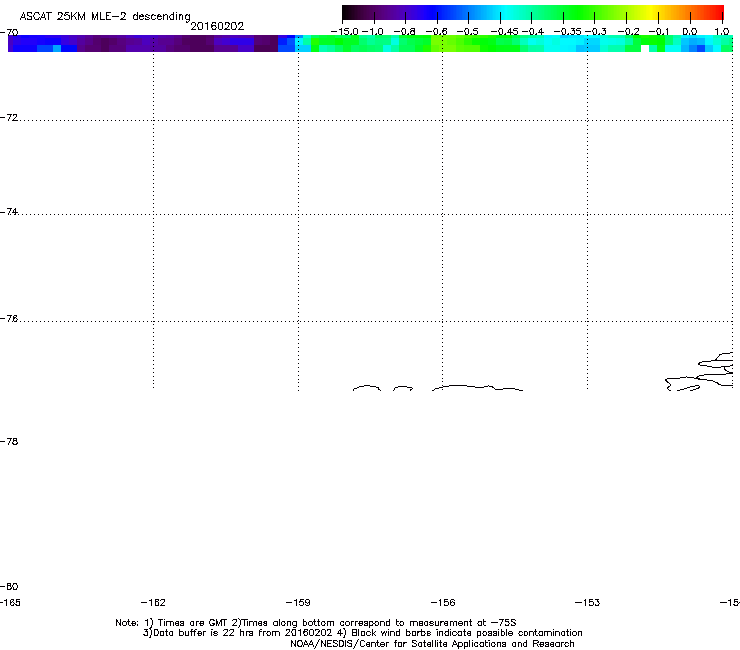
Task: Click the NOAA/NESDIS credit line
Action: tap(432, 643)
